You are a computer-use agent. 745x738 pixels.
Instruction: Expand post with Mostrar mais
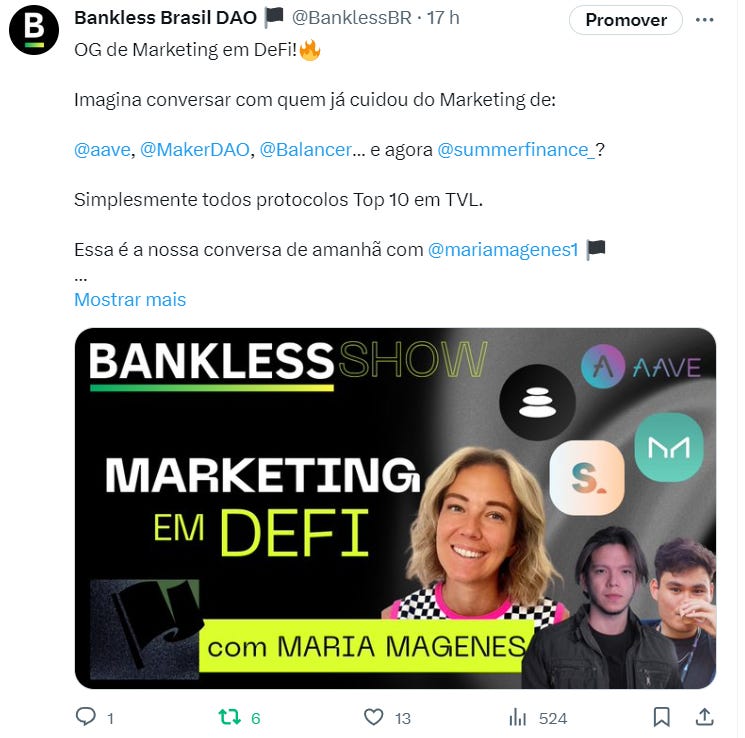(130, 299)
